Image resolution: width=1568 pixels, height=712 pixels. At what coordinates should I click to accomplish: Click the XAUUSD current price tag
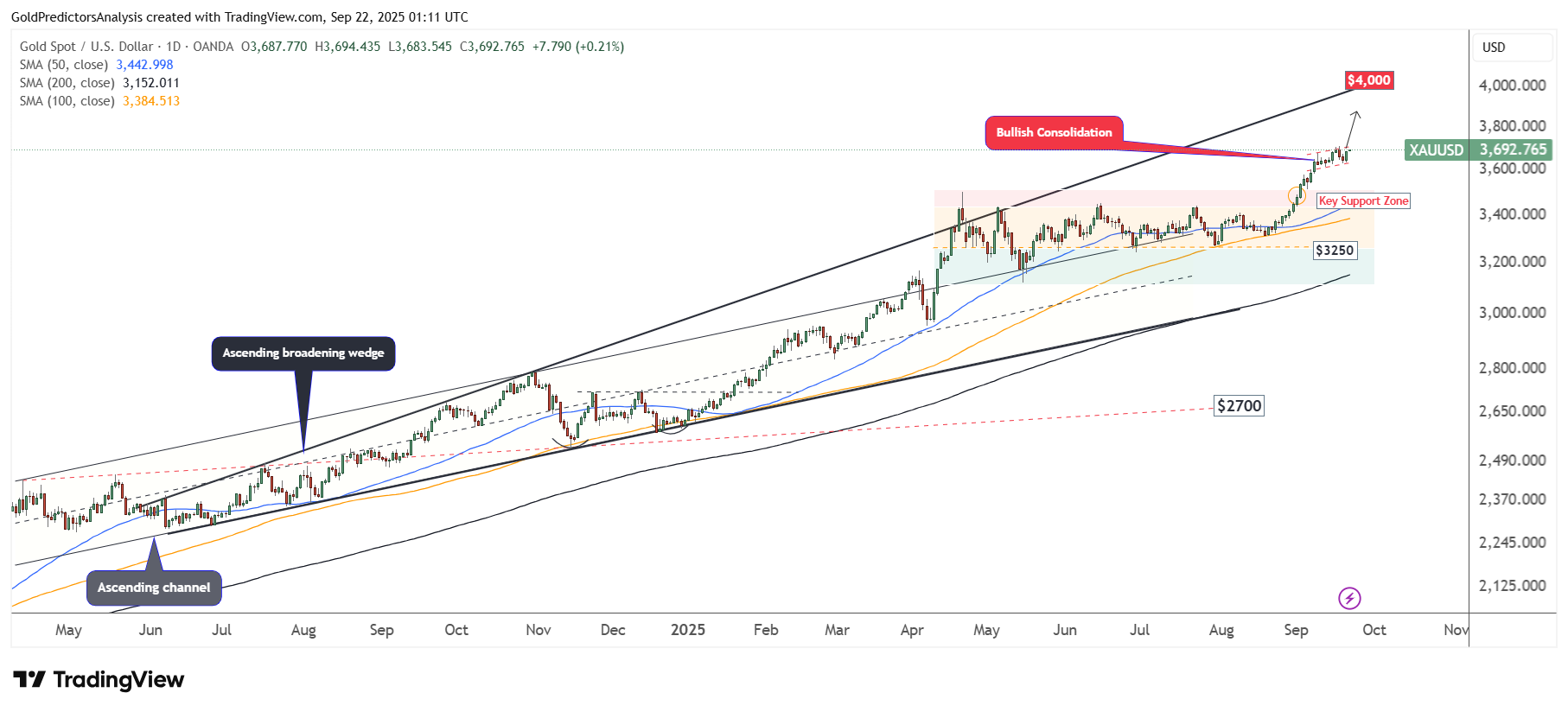click(x=1478, y=149)
